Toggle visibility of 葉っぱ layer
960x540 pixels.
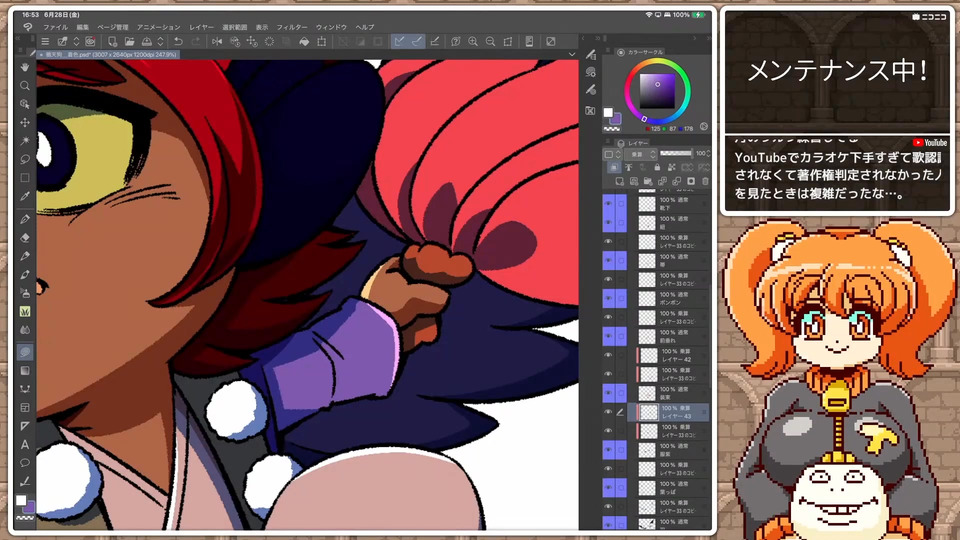coord(608,487)
